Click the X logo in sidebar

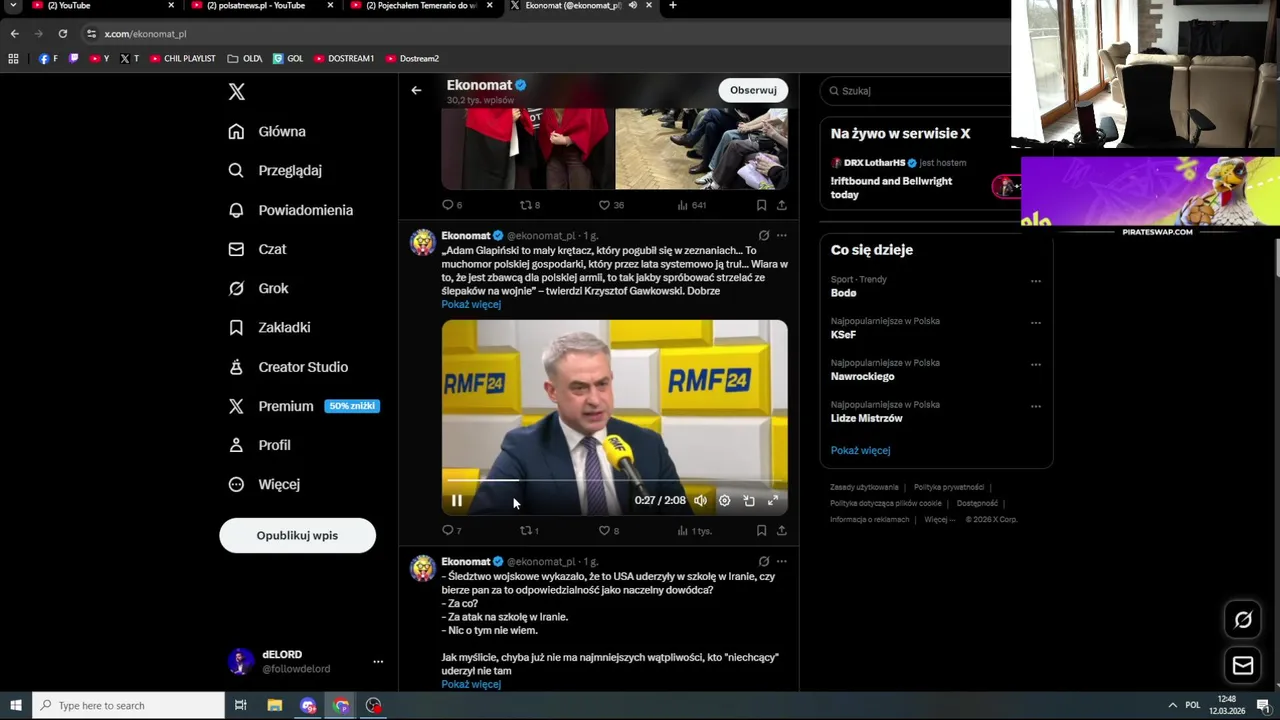236,92
